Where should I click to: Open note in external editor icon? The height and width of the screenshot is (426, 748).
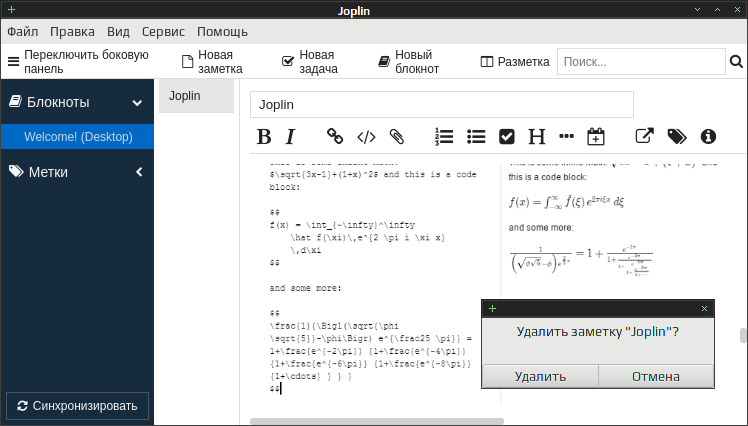tap(644, 136)
